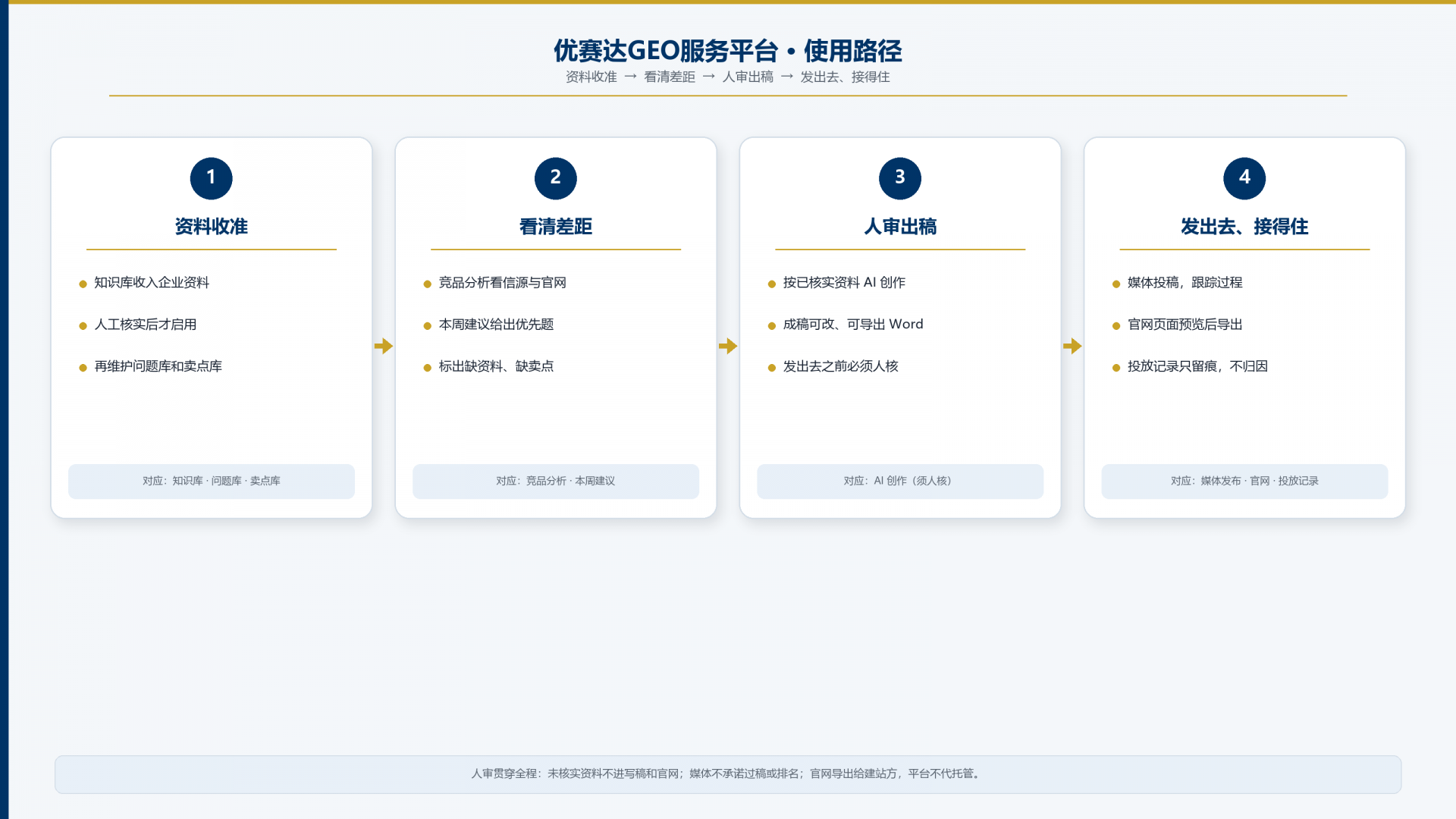This screenshot has height=819, width=1456.
Task: Click the step 3 number badge
Action: (x=900, y=178)
